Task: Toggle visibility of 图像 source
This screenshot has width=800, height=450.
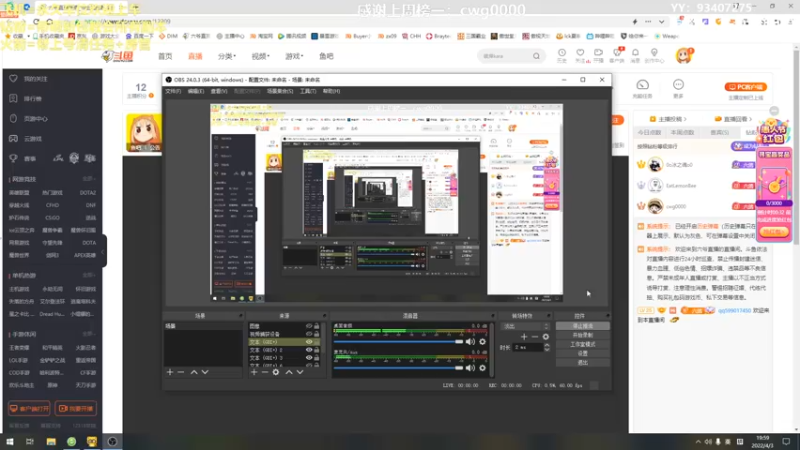Action: tap(309, 326)
